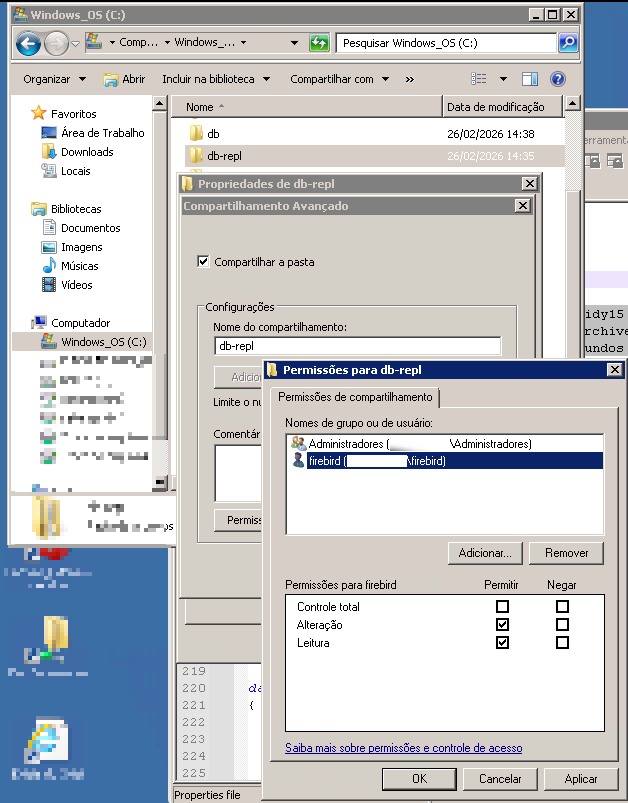Uncheck Compartilhar a pasta checkbox
628x803 pixels.
coord(203,262)
